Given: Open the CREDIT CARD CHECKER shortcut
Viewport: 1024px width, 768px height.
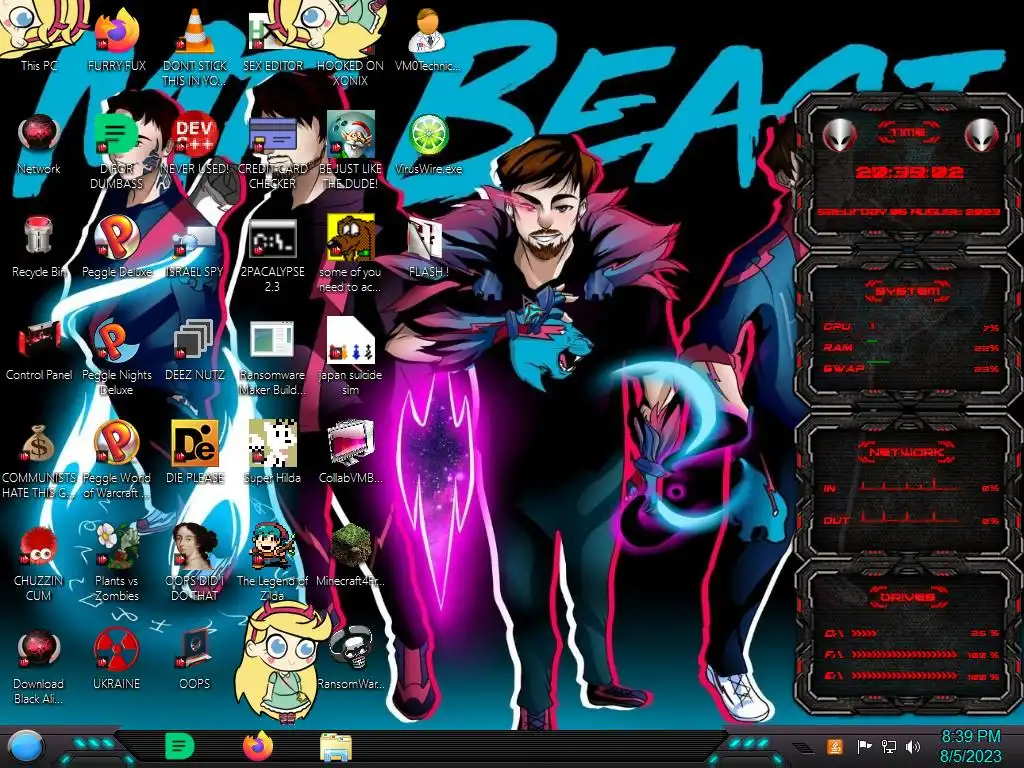Looking at the screenshot, I should tap(272, 150).
